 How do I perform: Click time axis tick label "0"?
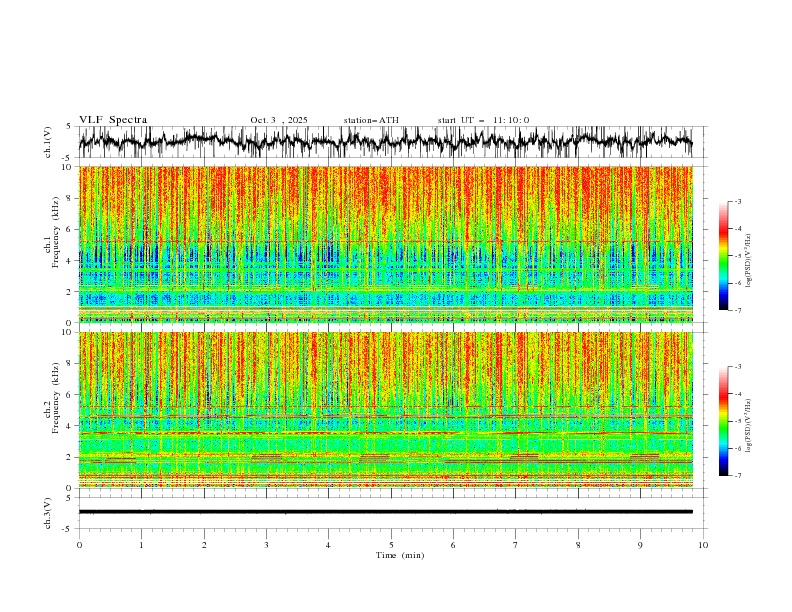[x=79, y=545]
